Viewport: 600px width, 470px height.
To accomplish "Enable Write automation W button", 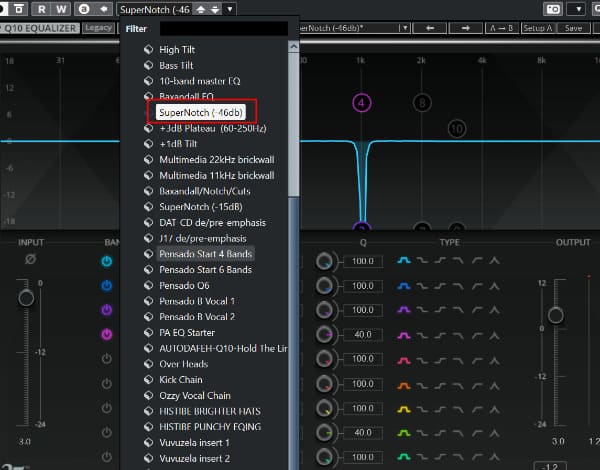I will pos(61,9).
